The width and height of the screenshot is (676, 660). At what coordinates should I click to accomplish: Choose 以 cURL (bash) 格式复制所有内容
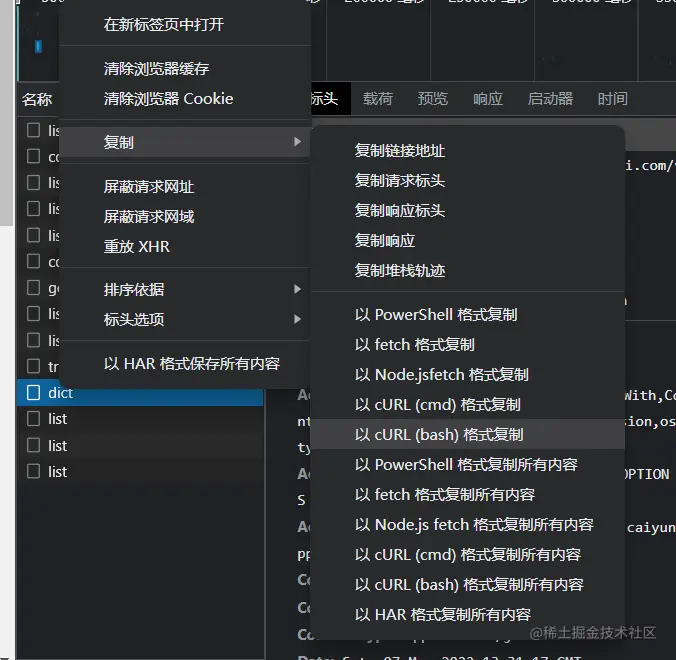point(468,585)
